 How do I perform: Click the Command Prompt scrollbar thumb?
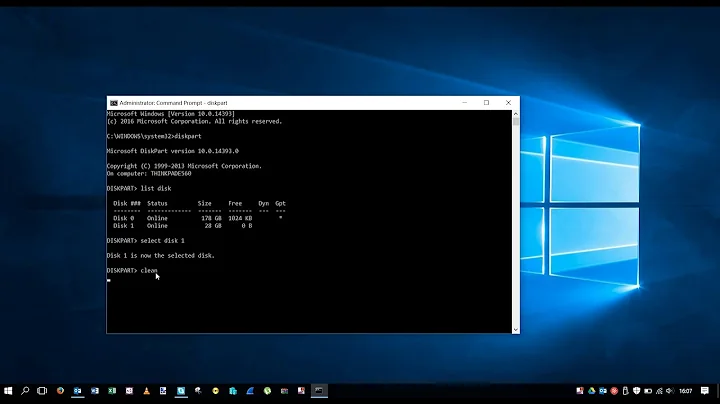tap(516, 122)
